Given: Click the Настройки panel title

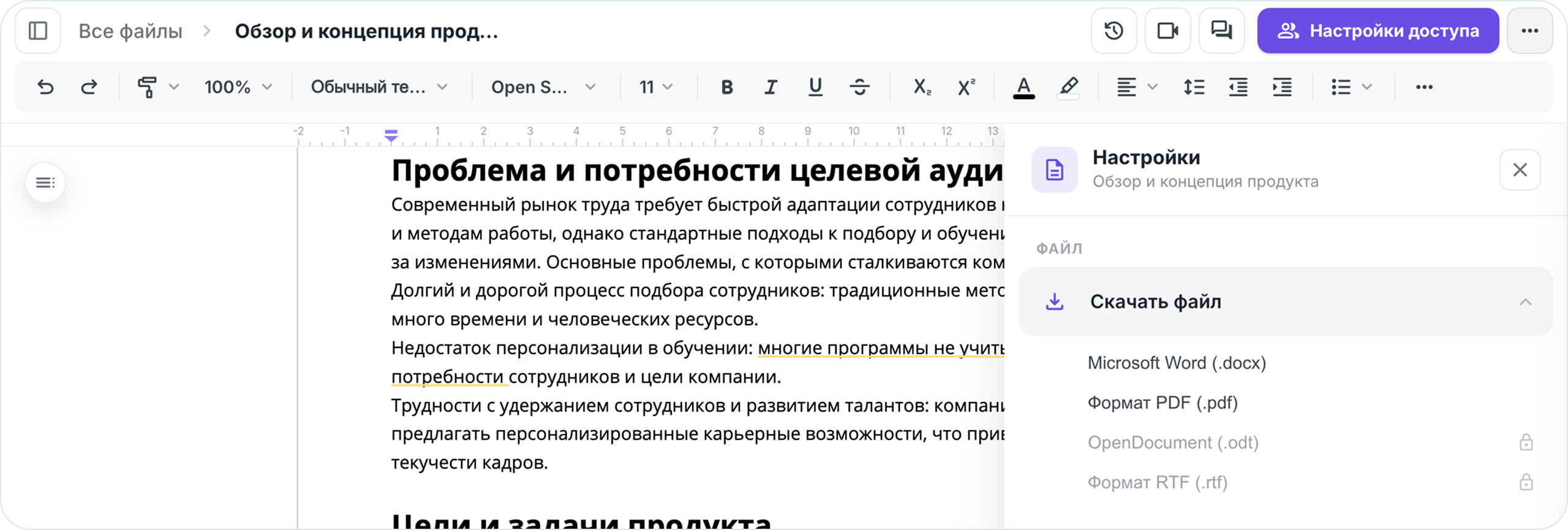Looking at the screenshot, I should [x=1146, y=157].
